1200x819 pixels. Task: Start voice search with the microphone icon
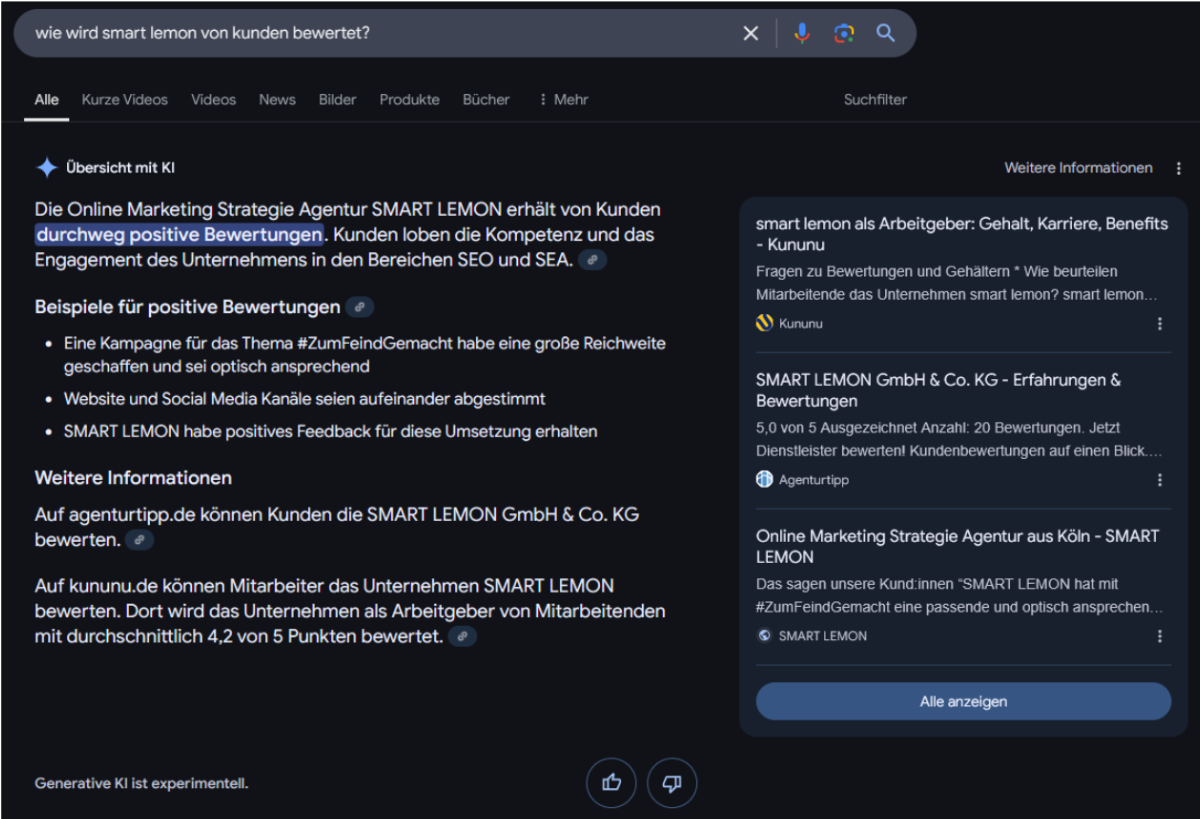[x=802, y=33]
